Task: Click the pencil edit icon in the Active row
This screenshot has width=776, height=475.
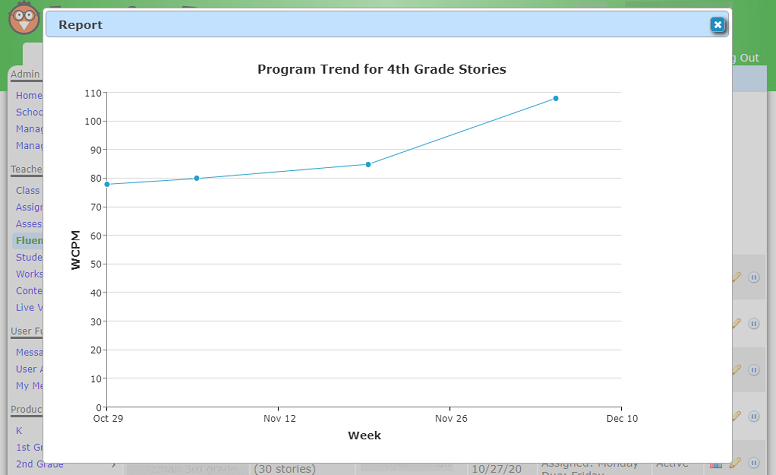Action: (x=737, y=462)
